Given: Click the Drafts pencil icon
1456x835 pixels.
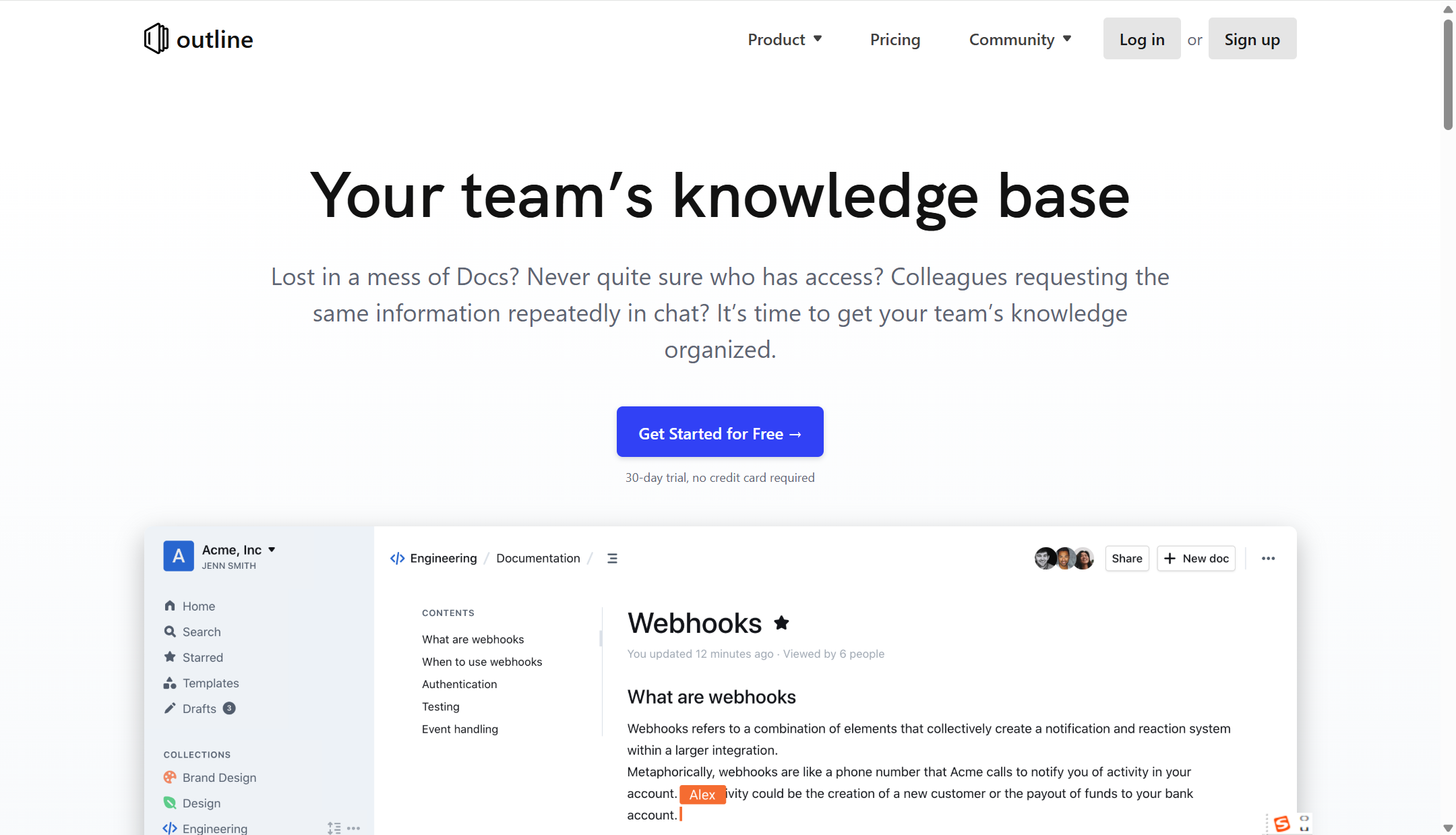Looking at the screenshot, I should [170, 708].
